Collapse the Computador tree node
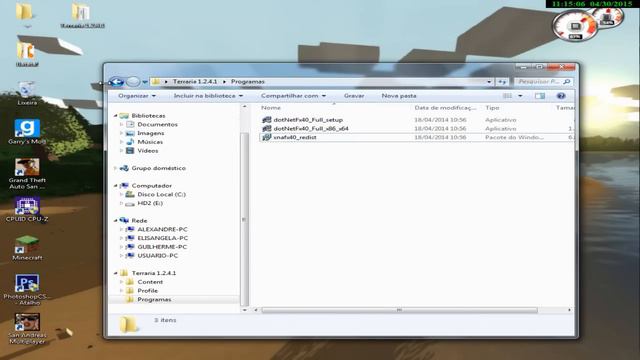This screenshot has width=640, height=360. click(x=116, y=186)
